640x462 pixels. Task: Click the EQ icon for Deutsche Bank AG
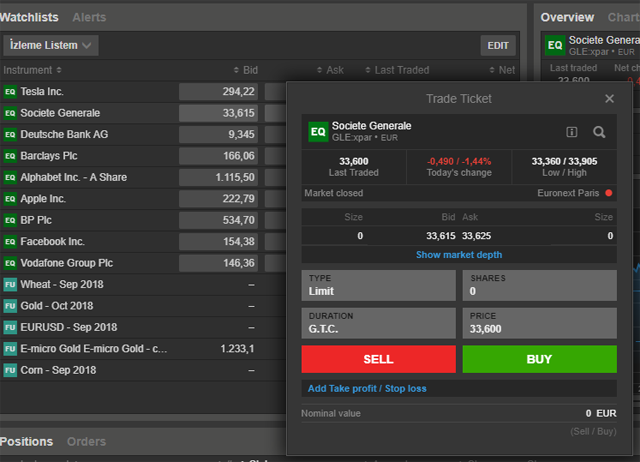click(10, 135)
